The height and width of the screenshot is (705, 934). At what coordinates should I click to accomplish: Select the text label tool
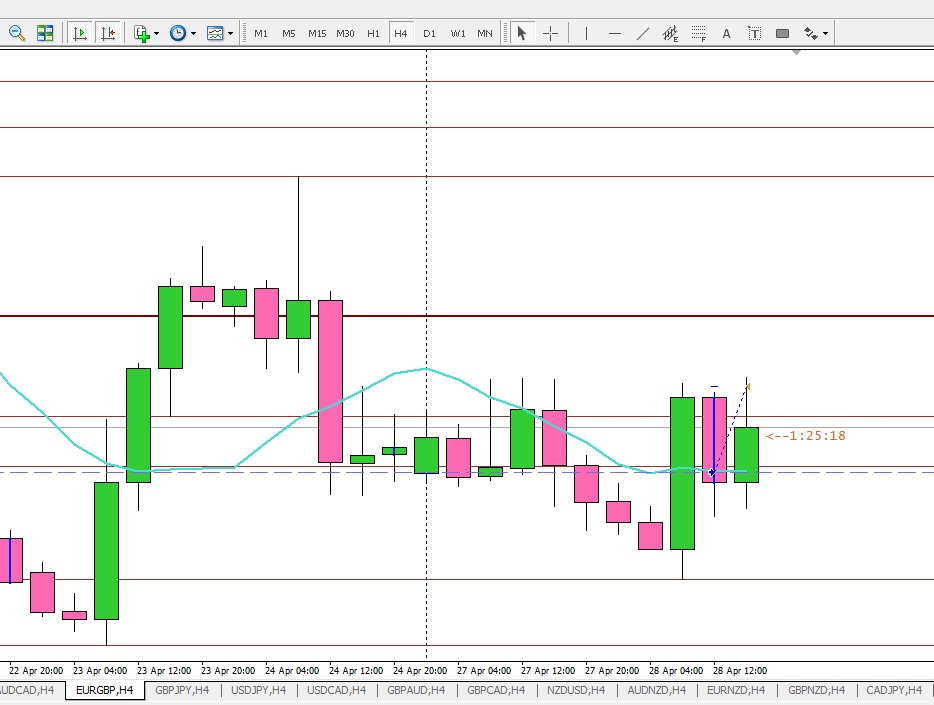pos(754,33)
